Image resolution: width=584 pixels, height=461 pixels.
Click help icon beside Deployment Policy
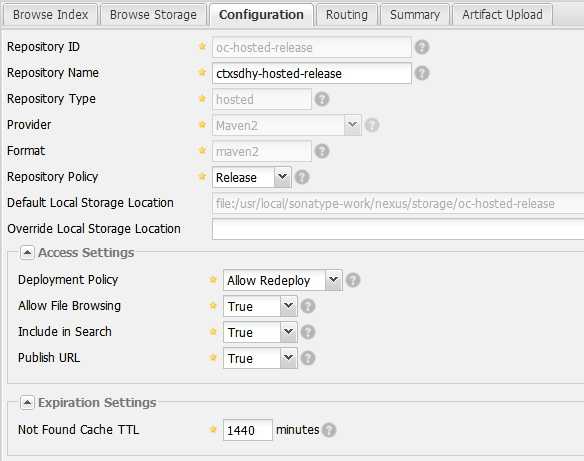pyautogui.click(x=353, y=280)
